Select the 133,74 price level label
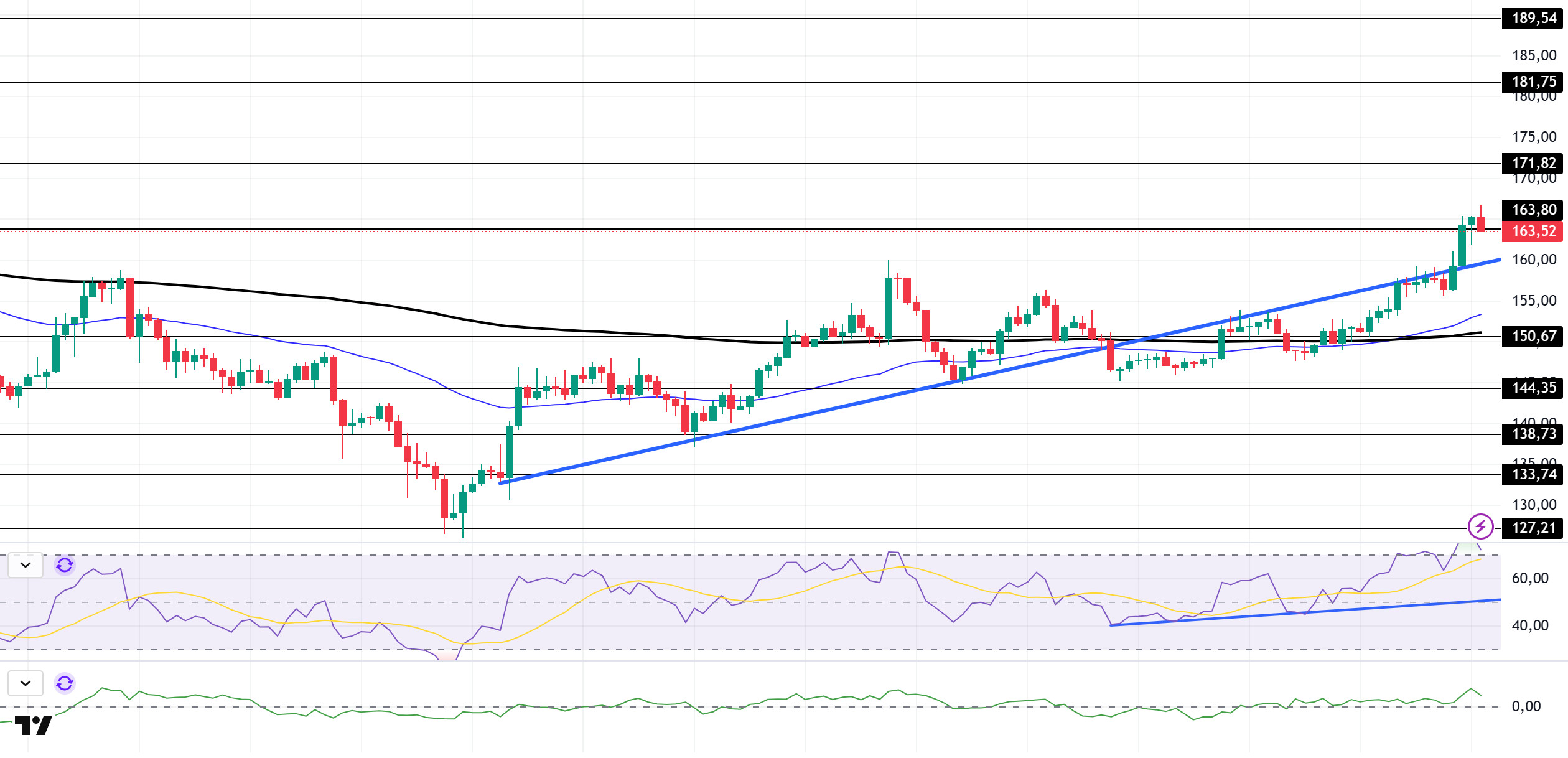 1534,475
